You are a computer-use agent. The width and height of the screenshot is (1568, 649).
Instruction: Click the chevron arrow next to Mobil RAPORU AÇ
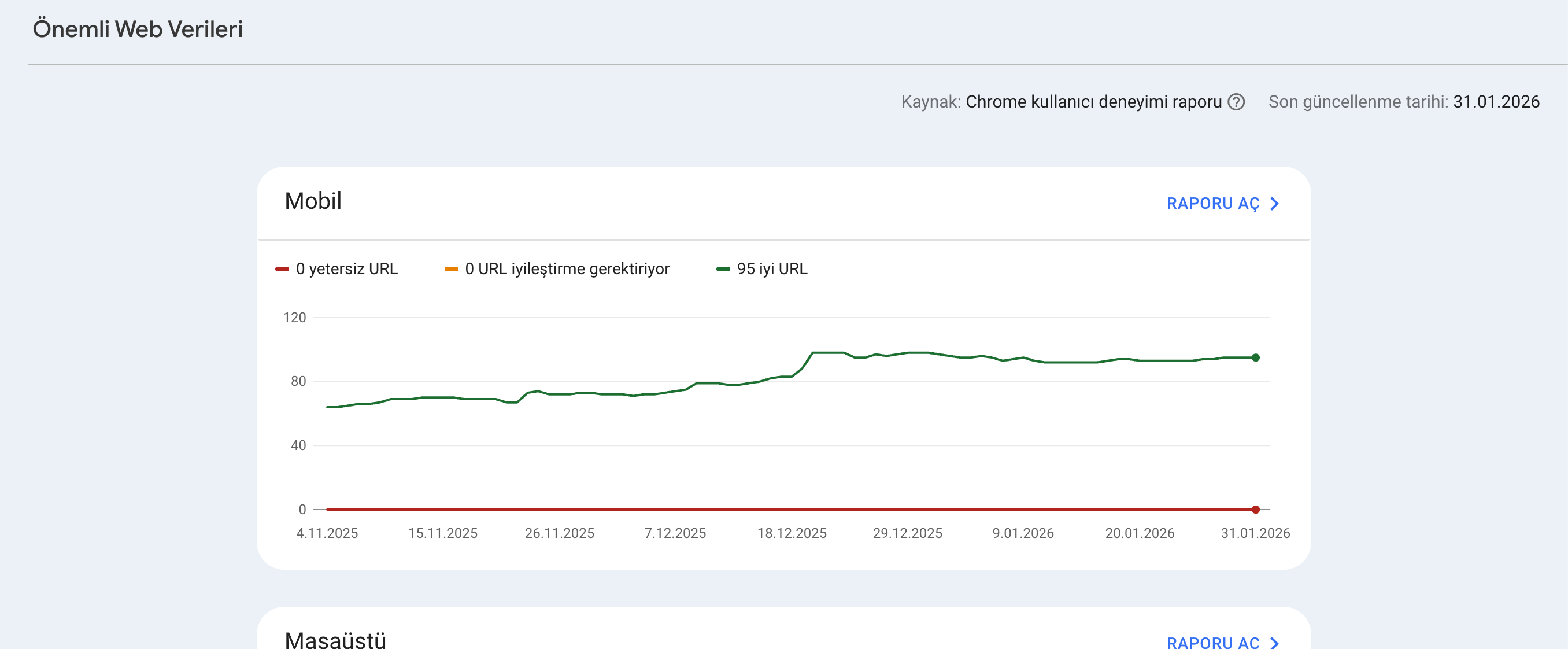point(1274,204)
